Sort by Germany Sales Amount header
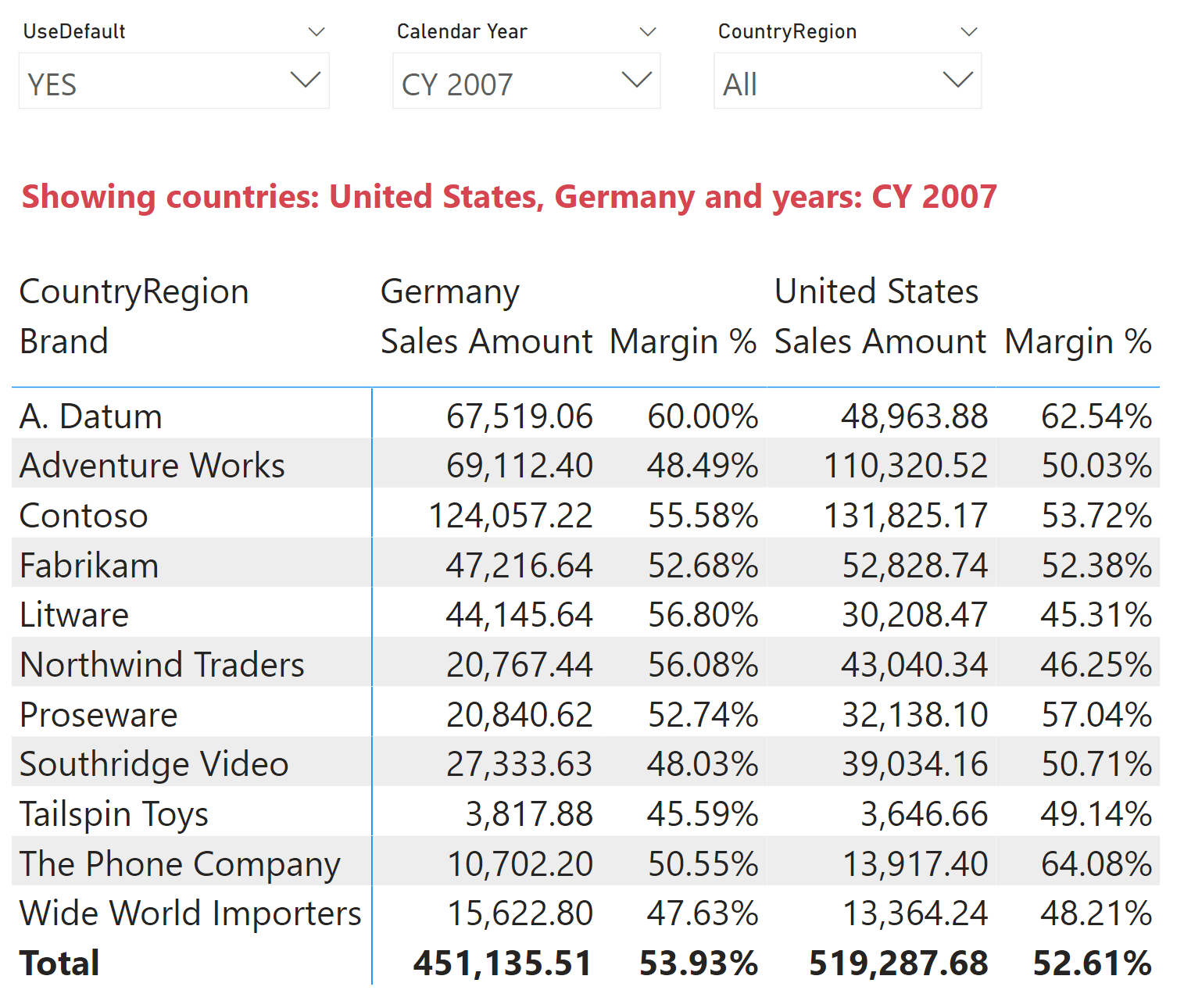The width and height of the screenshot is (1184, 1008). [487, 341]
